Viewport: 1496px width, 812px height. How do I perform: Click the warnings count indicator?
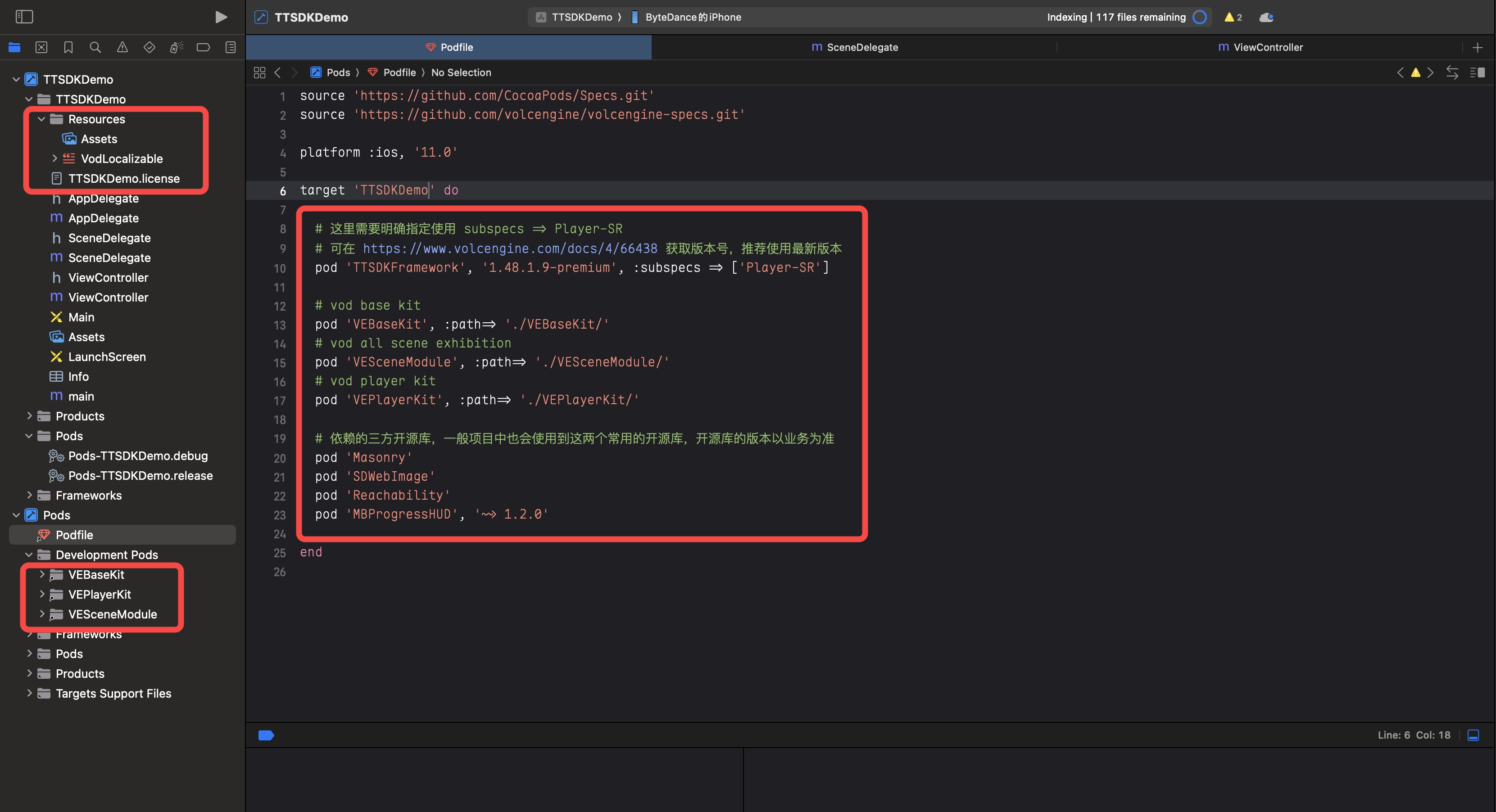pos(1233,17)
